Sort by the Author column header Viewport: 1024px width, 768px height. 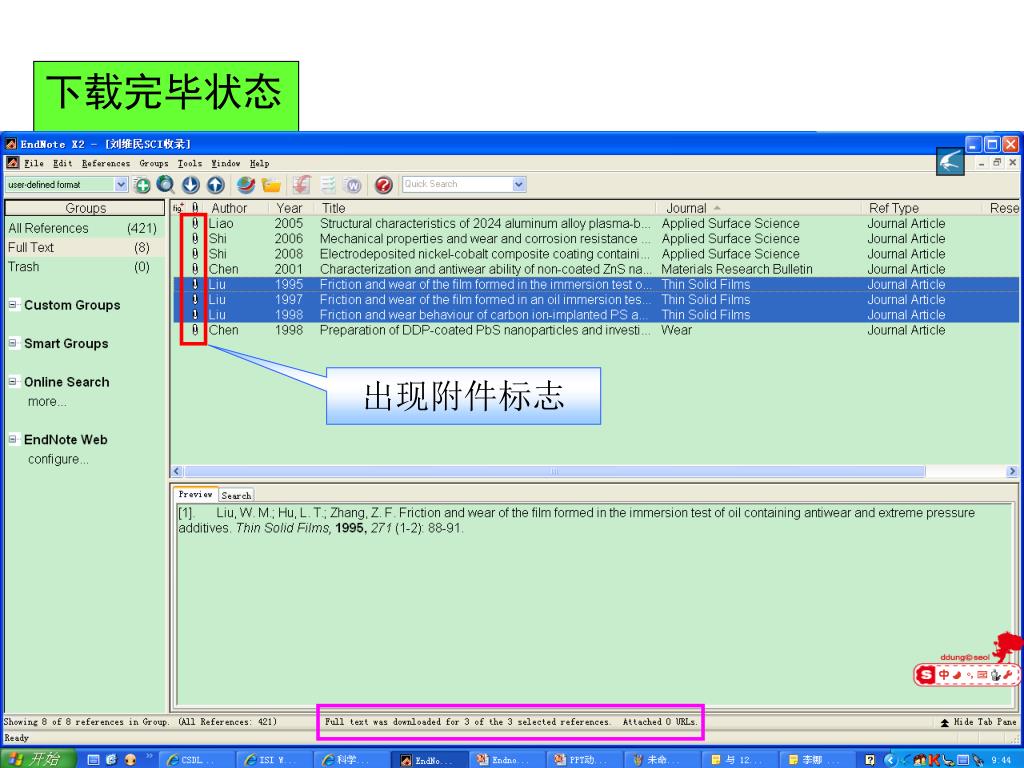point(235,208)
